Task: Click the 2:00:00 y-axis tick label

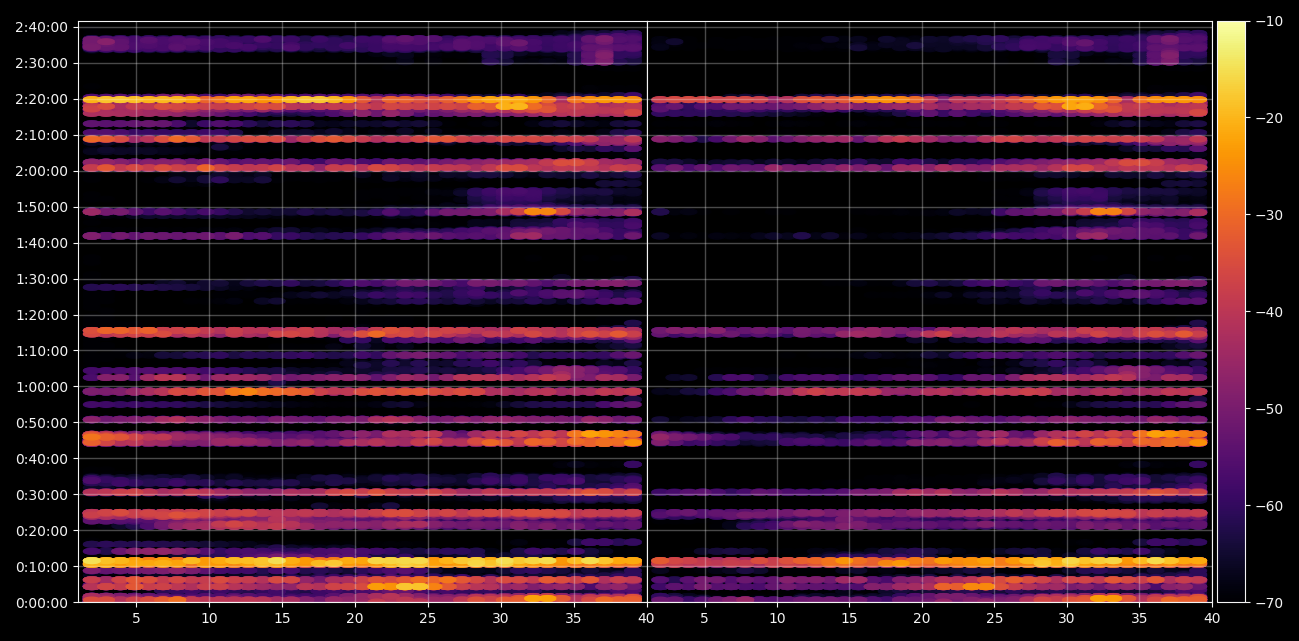Action: click(x=42, y=170)
